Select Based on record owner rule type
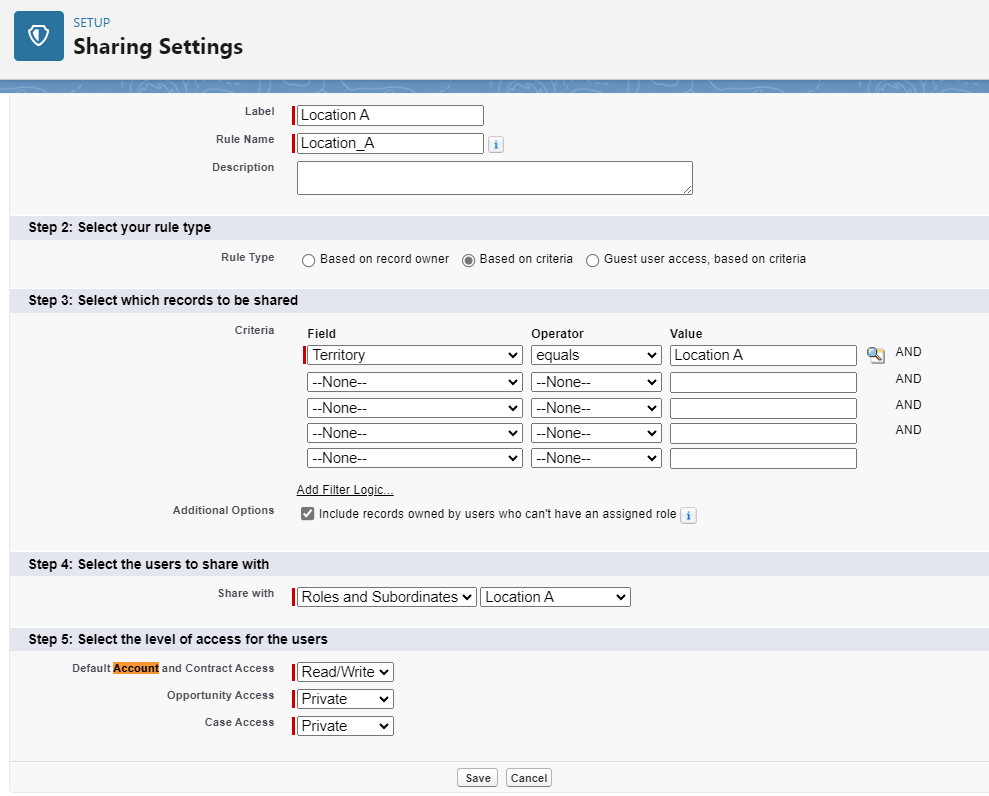Image resolution: width=989 pixels, height=796 pixels. (308, 260)
